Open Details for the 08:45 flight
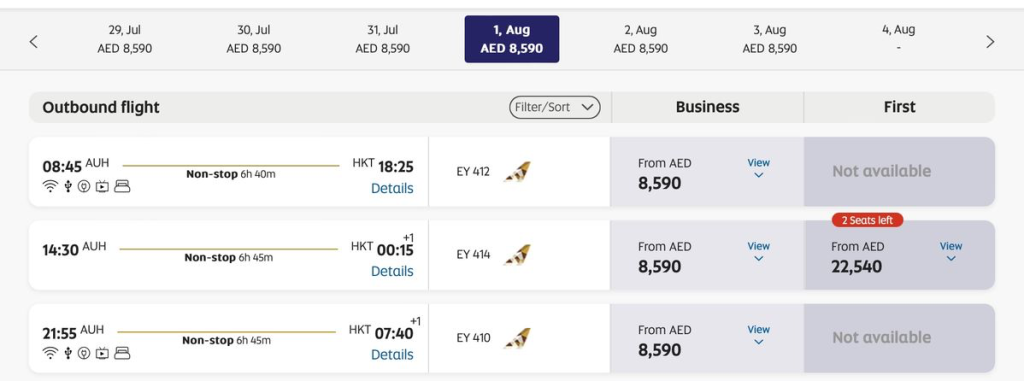Viewport: 1024px width, 381px height. pos(392,188)
